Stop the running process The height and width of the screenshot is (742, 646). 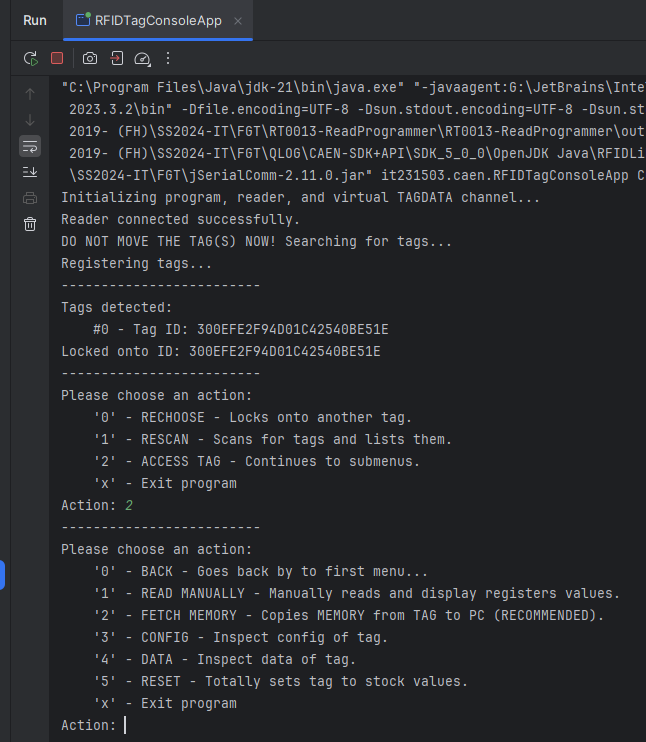tap(57, 59)
